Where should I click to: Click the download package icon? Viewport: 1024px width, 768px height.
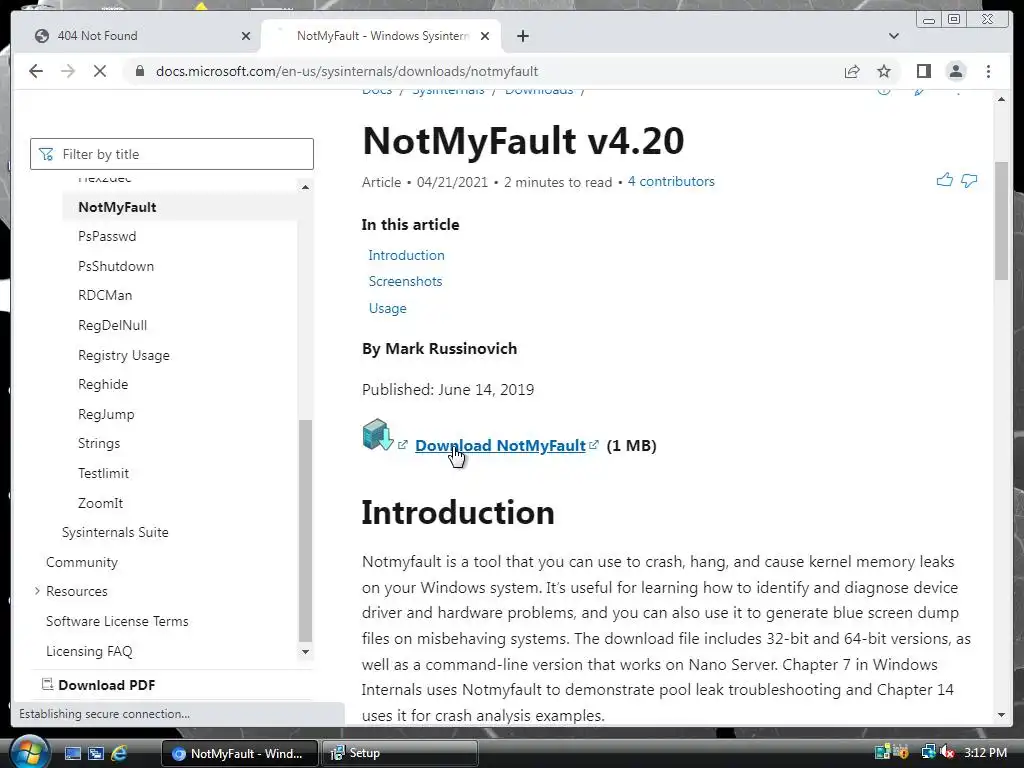tap(377, 435)
